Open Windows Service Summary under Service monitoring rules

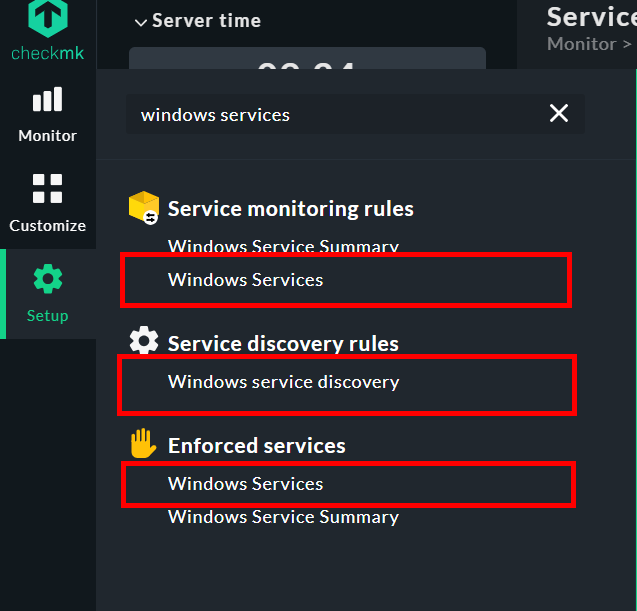(x=283, y=246)
